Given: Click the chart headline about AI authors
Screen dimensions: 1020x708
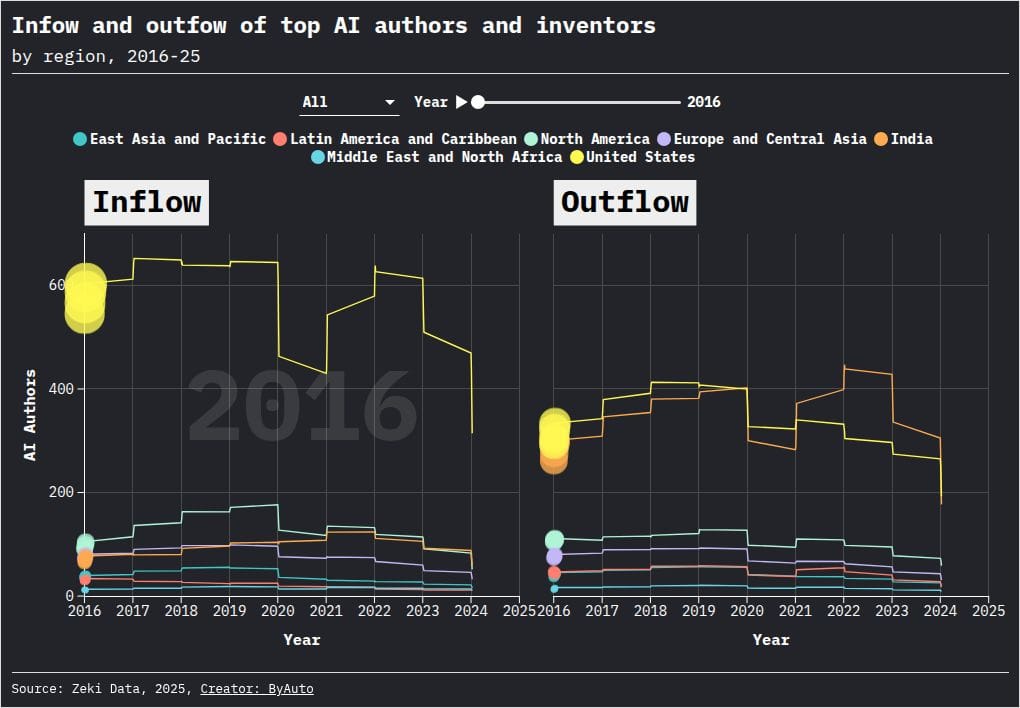Looking at the screenshot, I should point(334,25).
